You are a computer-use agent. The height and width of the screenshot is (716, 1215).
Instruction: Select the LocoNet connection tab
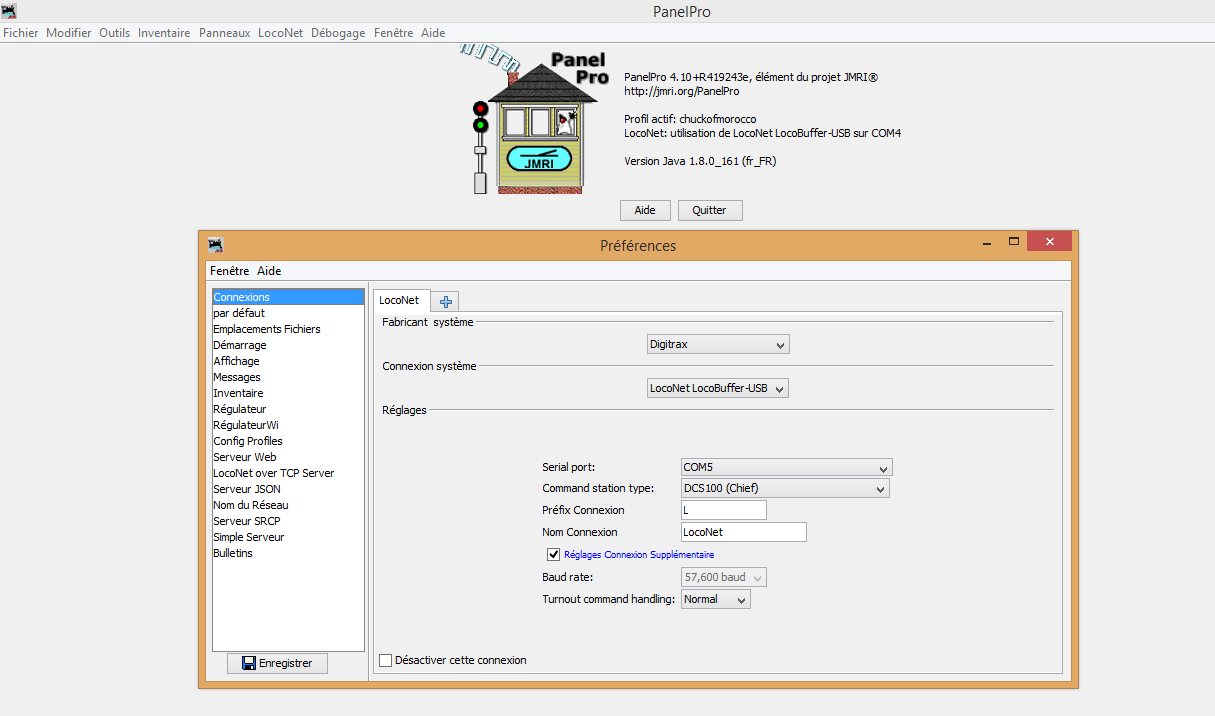coord(400,300)
